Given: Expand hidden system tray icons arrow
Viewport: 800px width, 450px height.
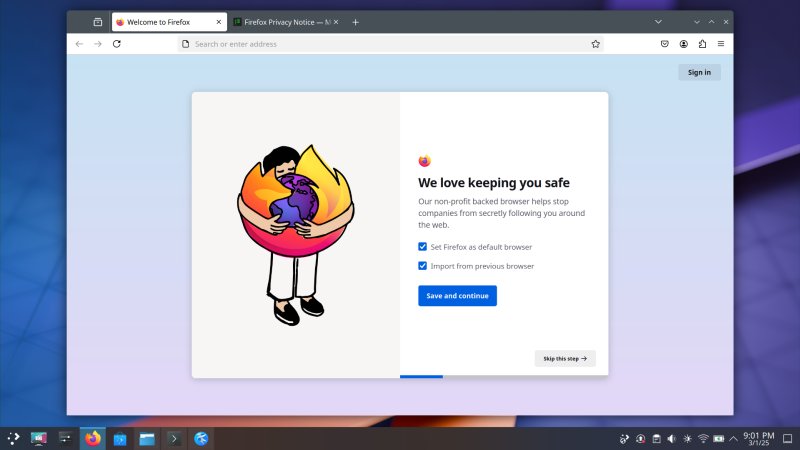Looking at the screenshot, I should (x=733, y=439).
